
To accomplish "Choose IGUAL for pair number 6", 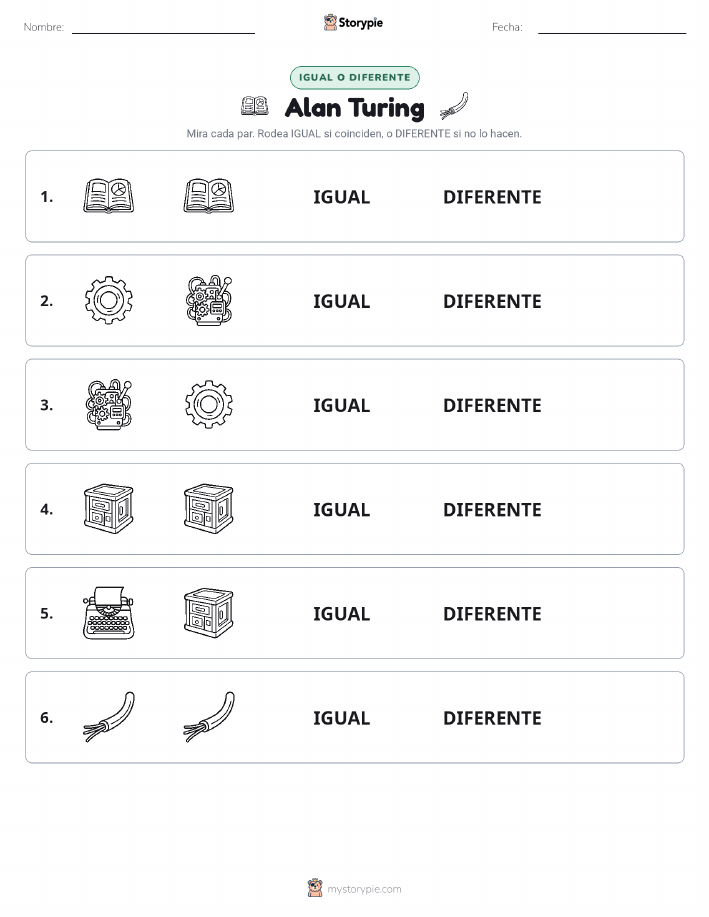I will [342, 718].
